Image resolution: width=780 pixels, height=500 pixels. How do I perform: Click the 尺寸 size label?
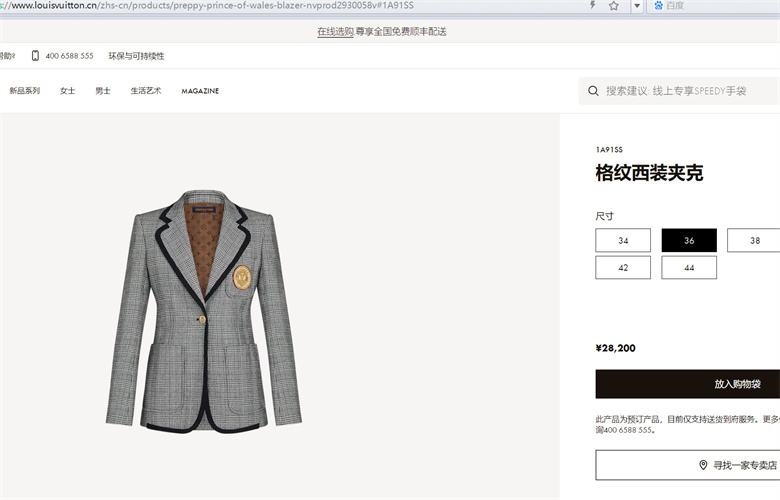604,216
